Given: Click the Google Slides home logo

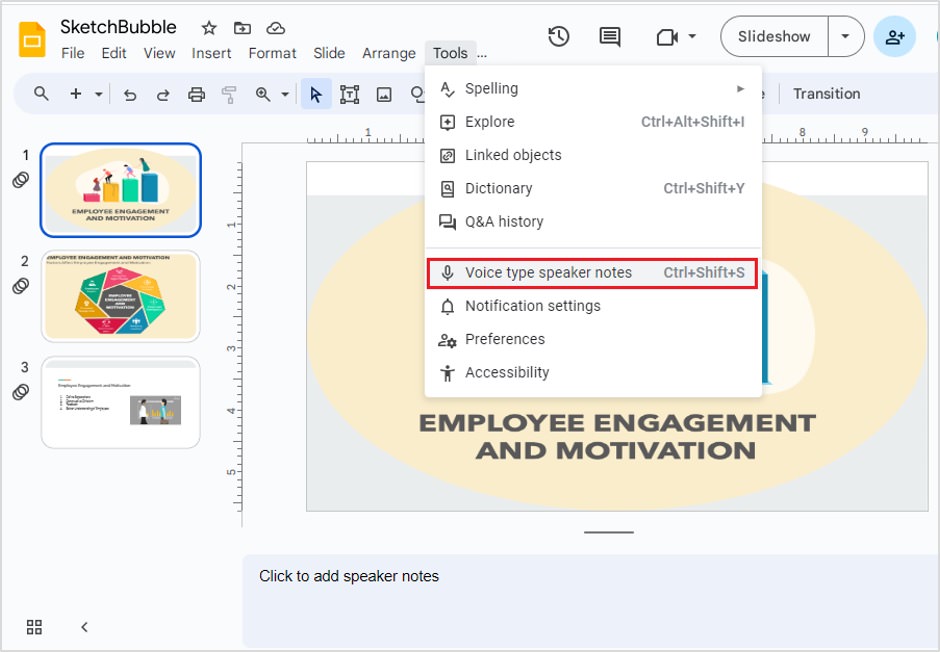Looking at the screenshot, I should [x=32, y=40].
